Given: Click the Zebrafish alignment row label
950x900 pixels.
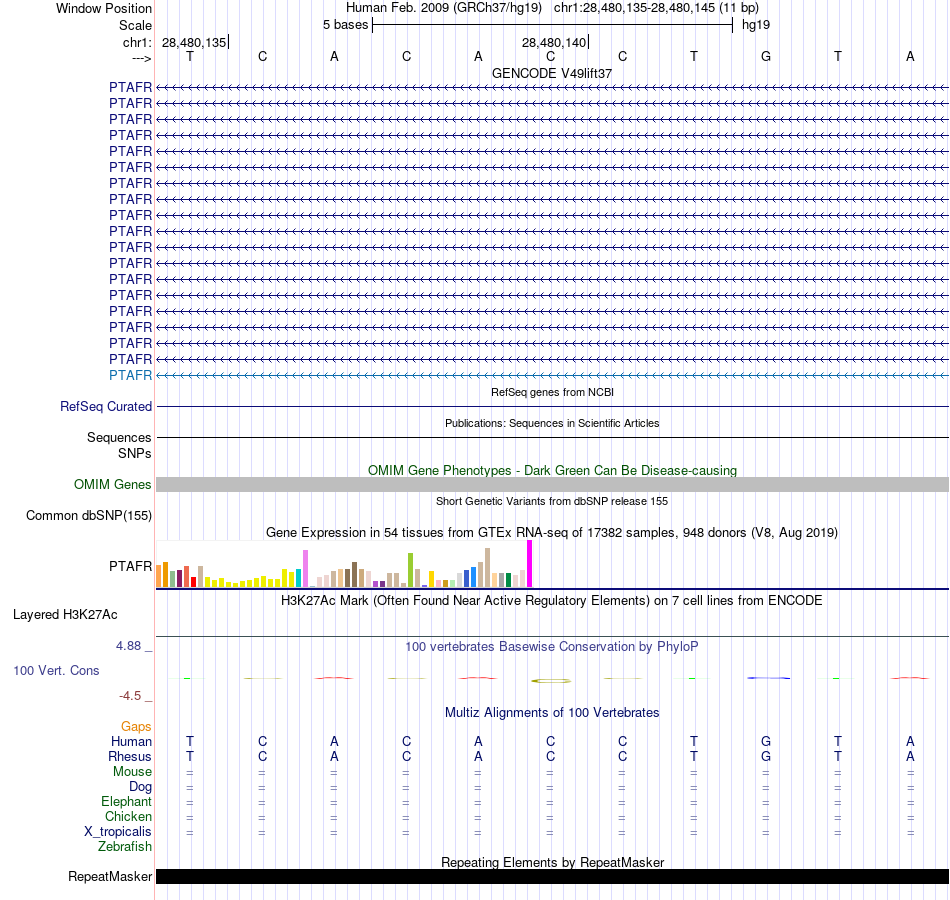Looking at the screenshot, I should point(125,846).
